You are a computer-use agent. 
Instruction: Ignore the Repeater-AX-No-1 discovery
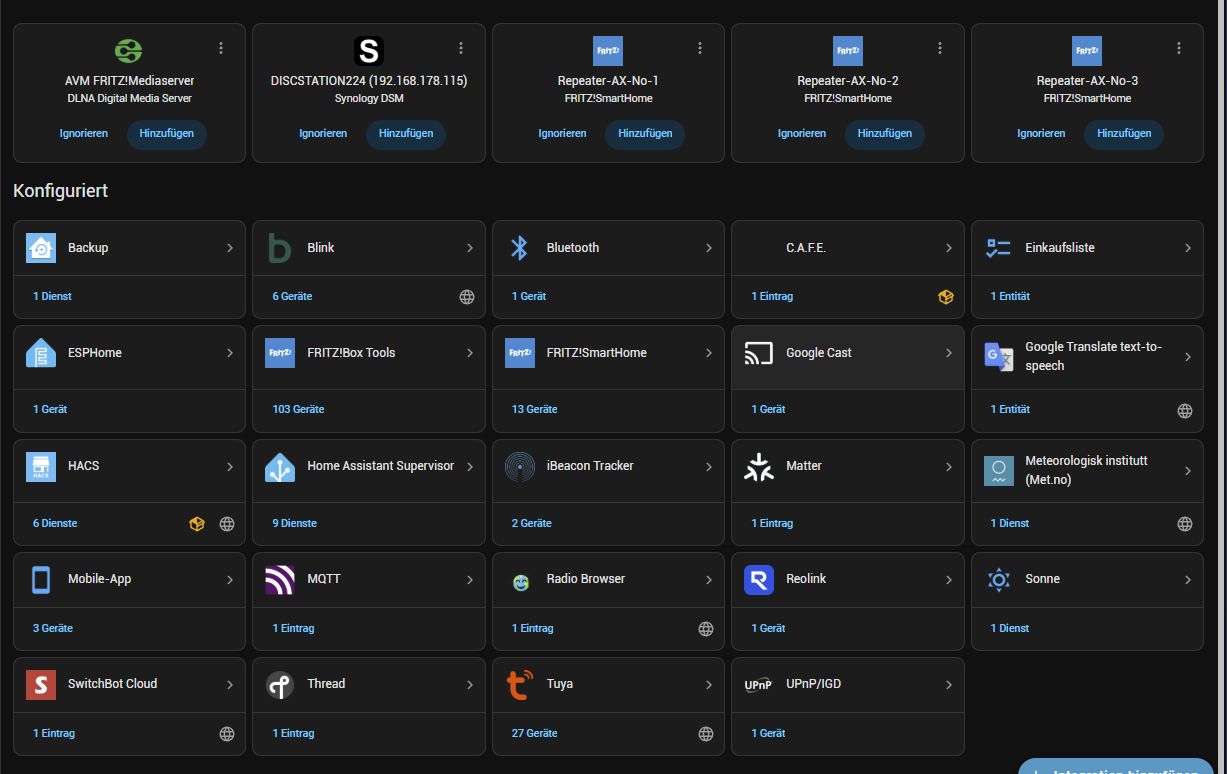(562, 134)
